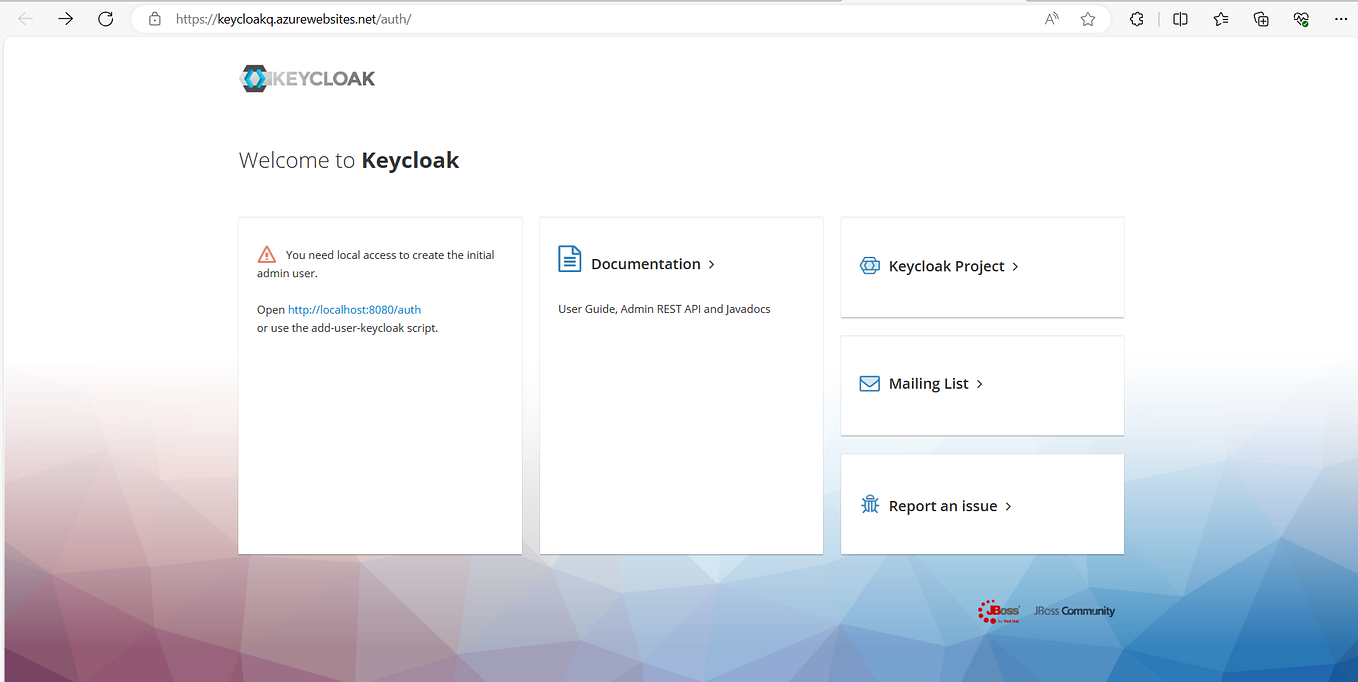
Task: Open the Read Aloud icon
Action: click(x=1051, y=19)
